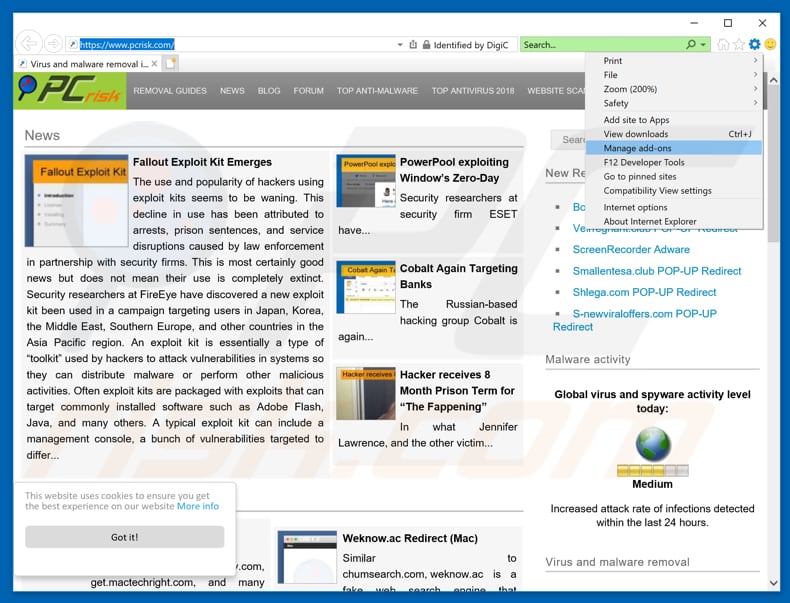Open Shlega.com POP-UP Redirect link
The image size is (790, 603).
coord(644,292)
